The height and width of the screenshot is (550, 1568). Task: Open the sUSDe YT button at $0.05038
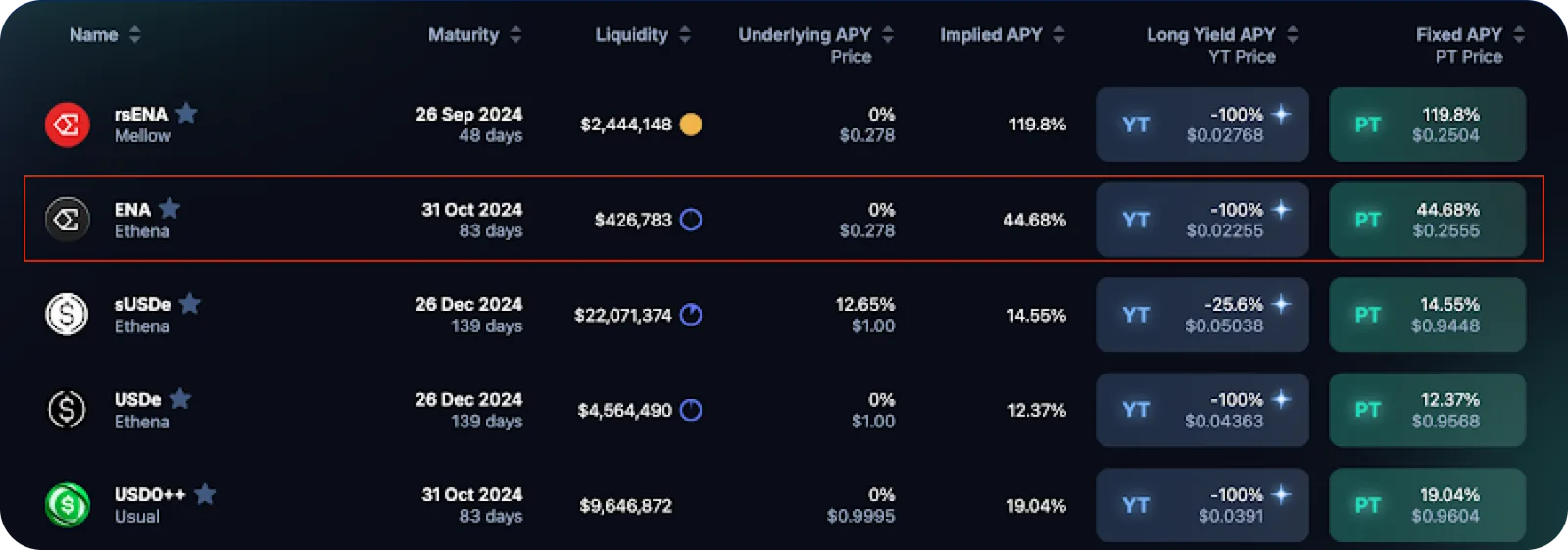pyautogui.click(x=1202, y=315)
